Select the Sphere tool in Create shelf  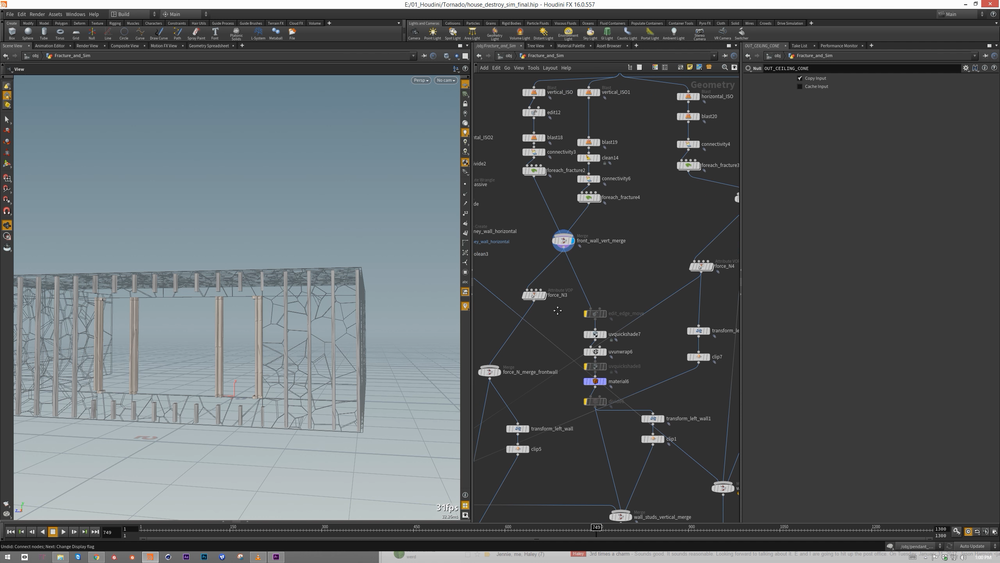[28, 32]
